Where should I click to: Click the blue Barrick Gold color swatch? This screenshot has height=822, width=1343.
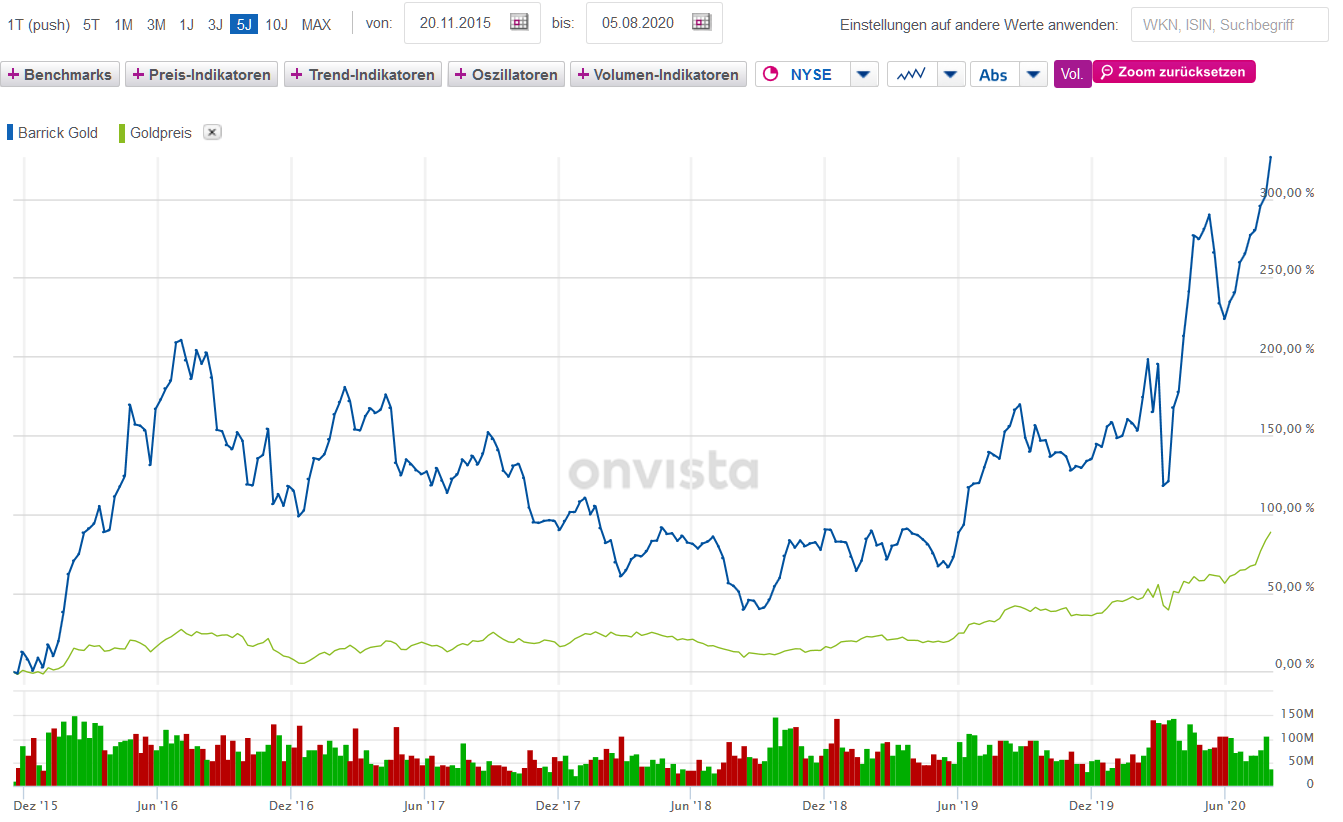click(11, 131)
